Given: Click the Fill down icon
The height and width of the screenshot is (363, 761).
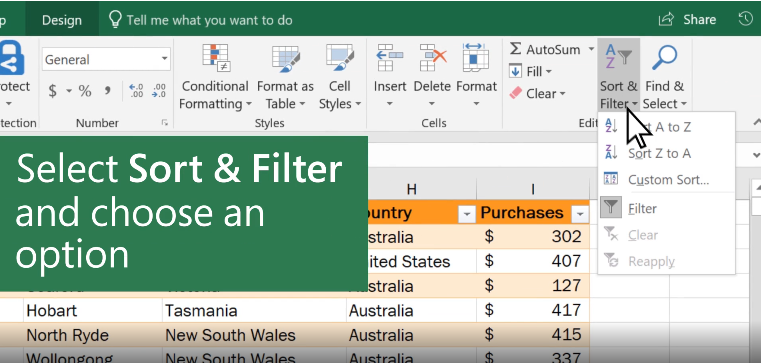Looking at the screenshot, I should click(x=515, y=71).
